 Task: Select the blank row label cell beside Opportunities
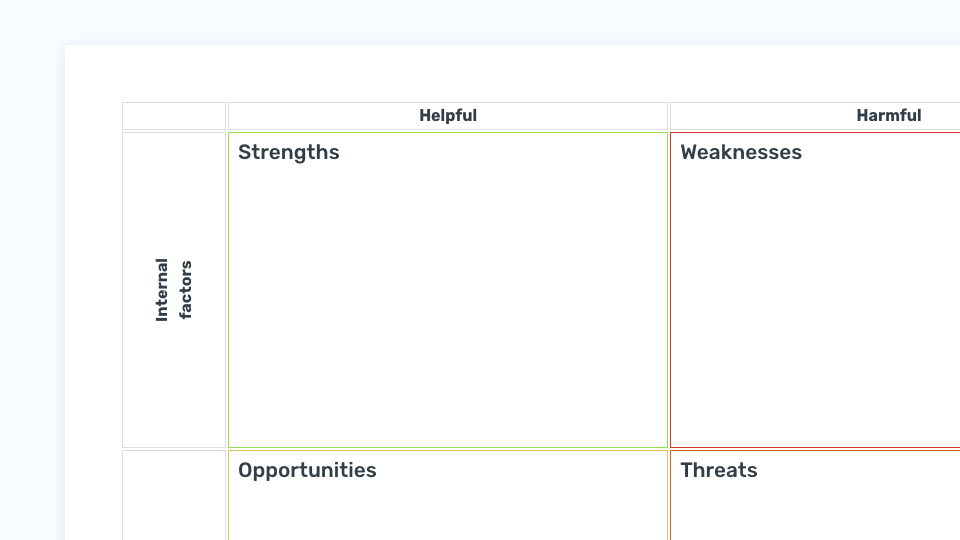(174, 495)
